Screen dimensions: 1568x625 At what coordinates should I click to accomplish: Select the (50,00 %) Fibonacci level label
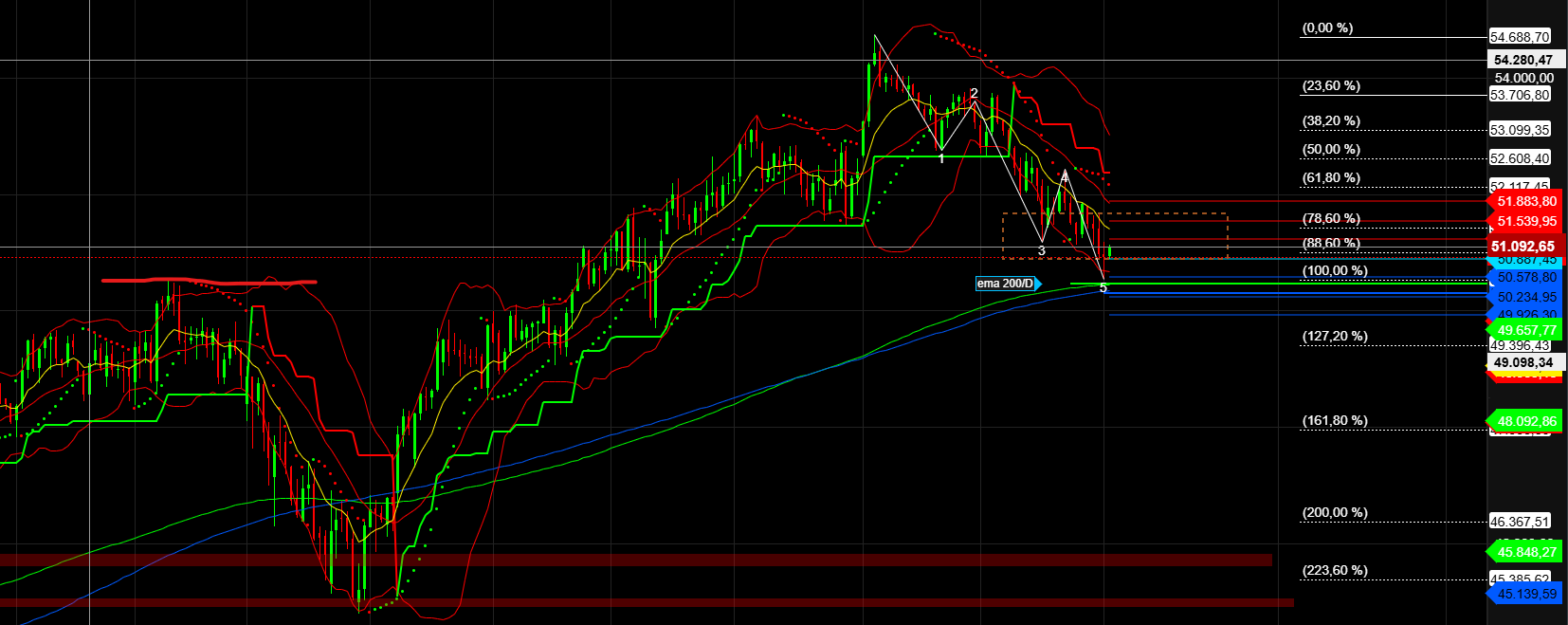coord(1331,150)
